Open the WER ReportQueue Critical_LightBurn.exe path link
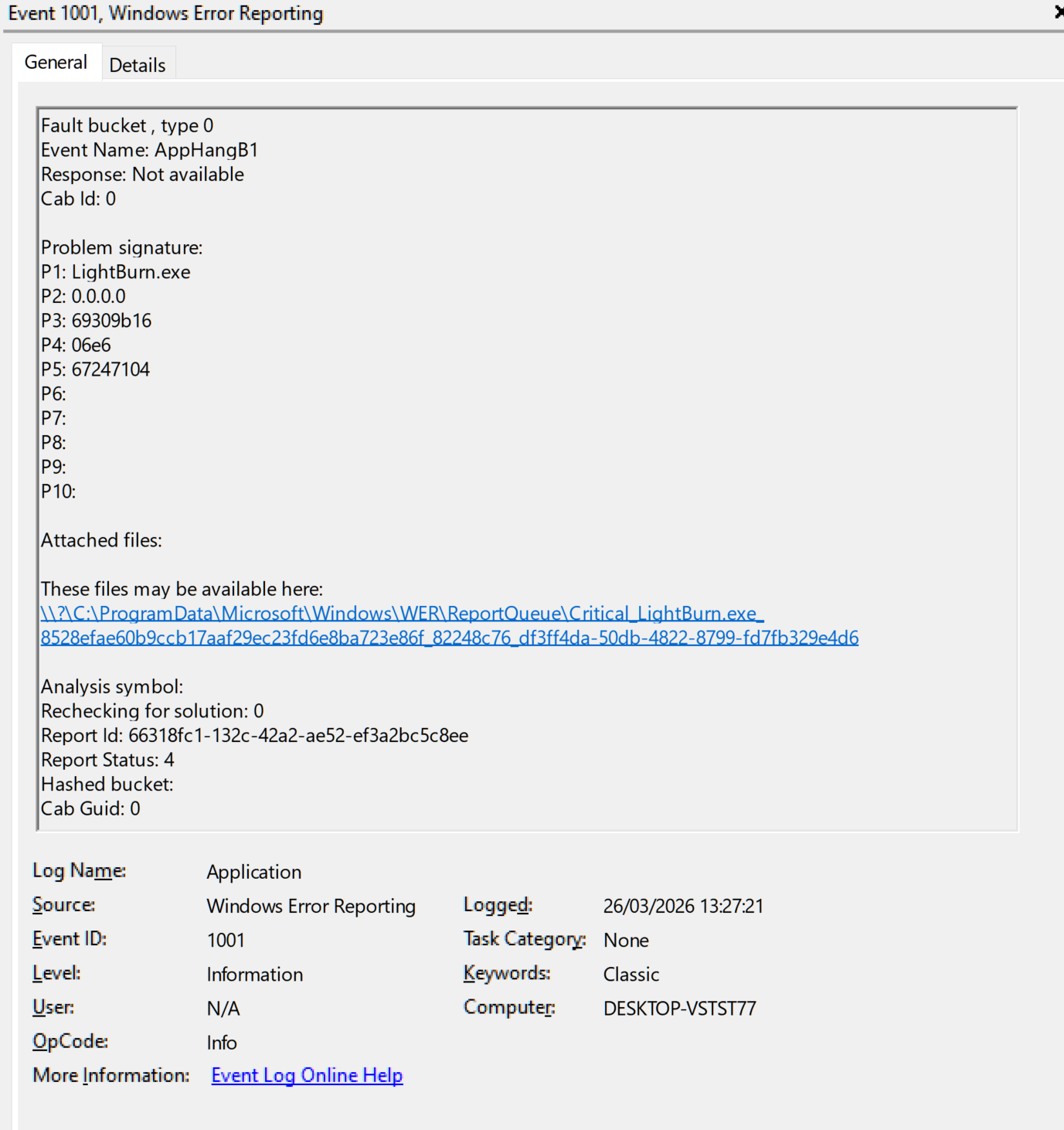The image size is (1064, 1130). pos(402,614)
